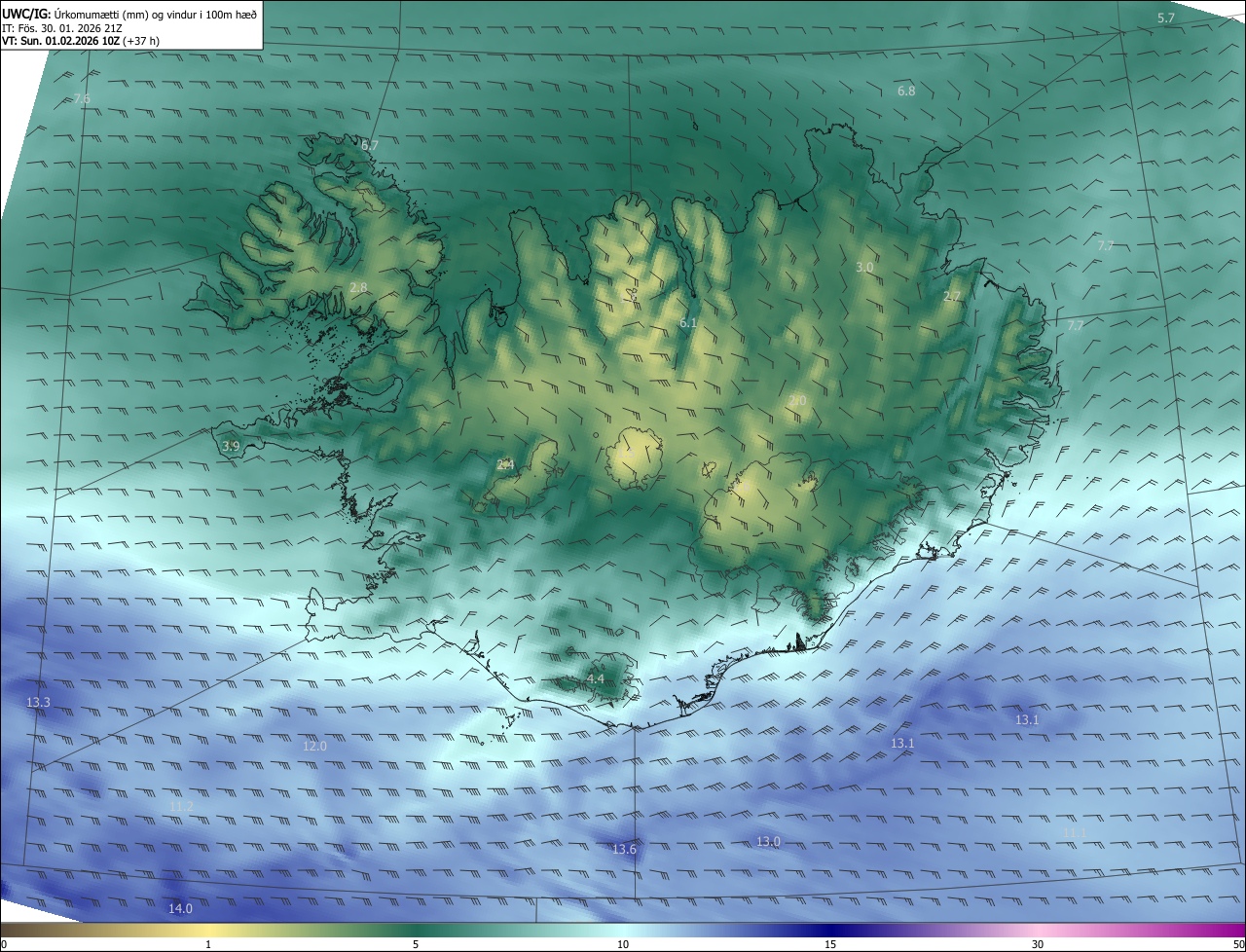Click the 3.9 value label on map
The width and height of the screenshot is (1246, 952).
pos(231,446)
